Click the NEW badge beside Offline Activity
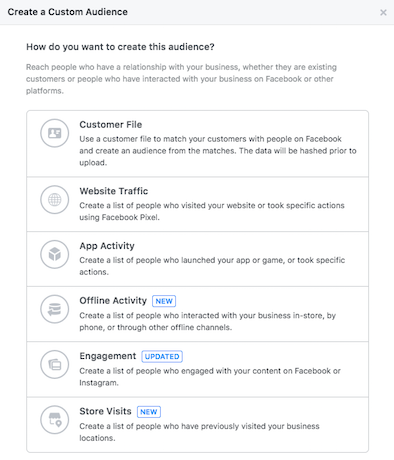The image size is (394, 460). [164, 301]
